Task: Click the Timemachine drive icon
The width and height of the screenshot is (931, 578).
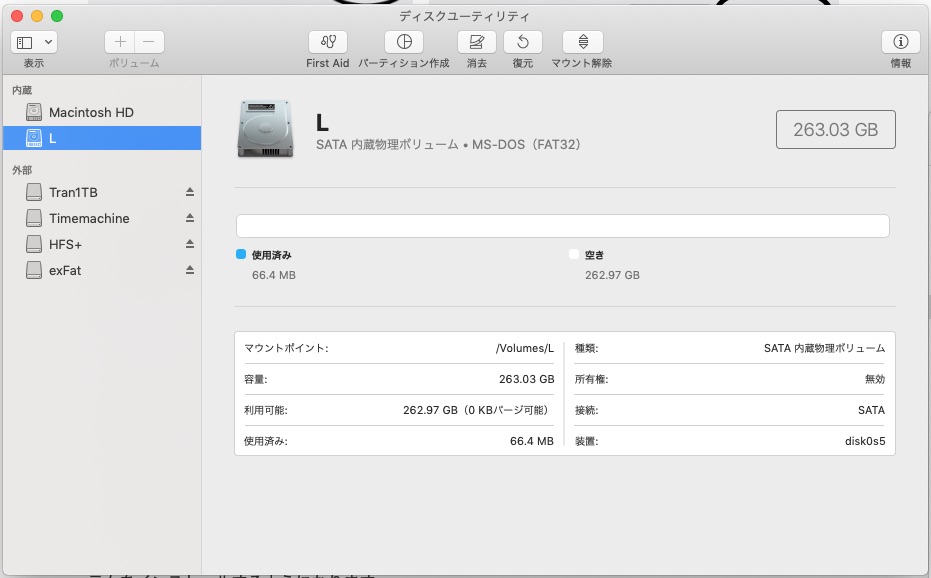Action: pyautogui.click(x=34, y=218)
